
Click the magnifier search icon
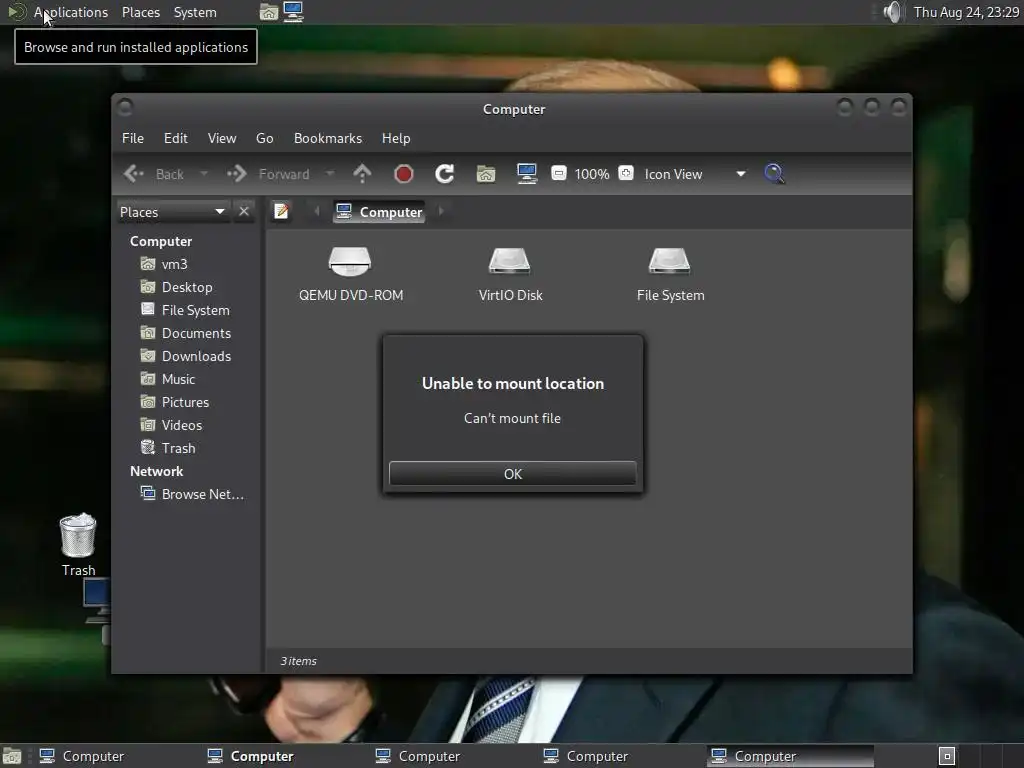point(774,174)
